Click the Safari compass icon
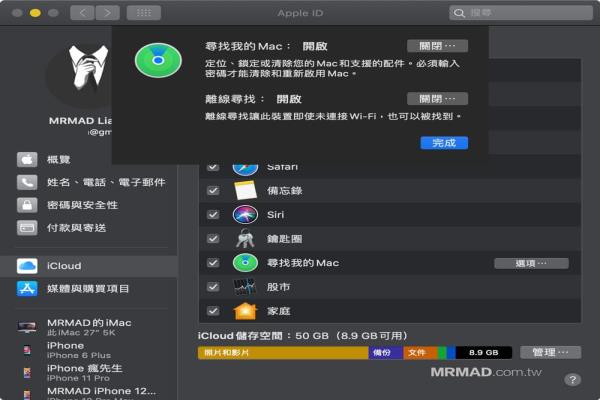 tap(245, 169)
